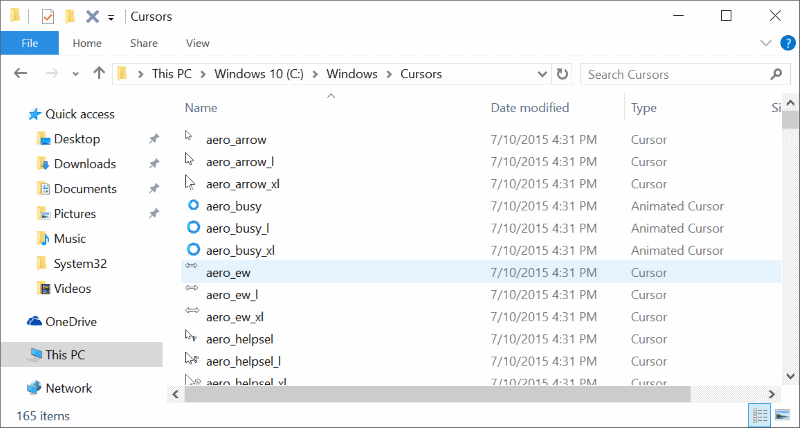Select the aero_busy animated cursor icon
800x428 pixels.
coord(193,205)
